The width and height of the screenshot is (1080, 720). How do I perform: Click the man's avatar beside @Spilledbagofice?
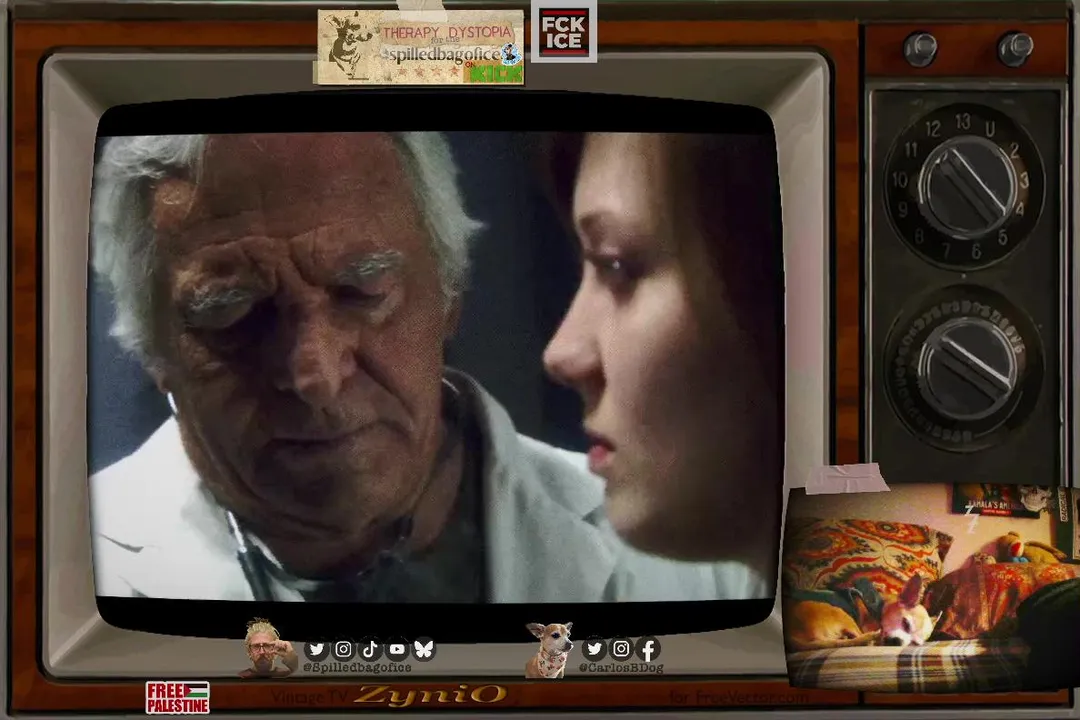click(x=265, y=647)
